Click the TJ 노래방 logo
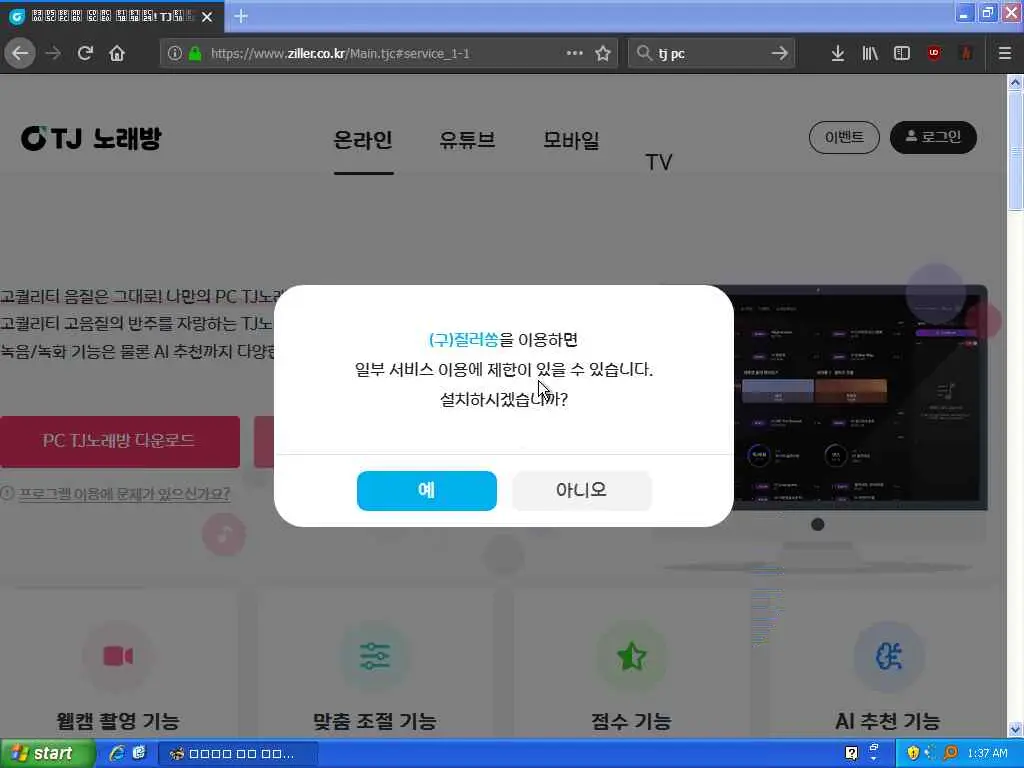Image resolution: width=1024 pixels, height=768 pixels. click(x=91, y=138)
